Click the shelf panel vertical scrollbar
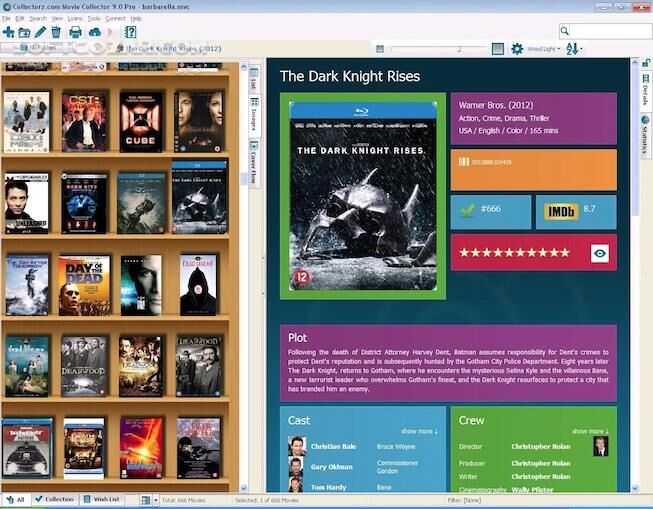This screenshot has height=509, width=653. pyautogui.click(x=244, y=277)
